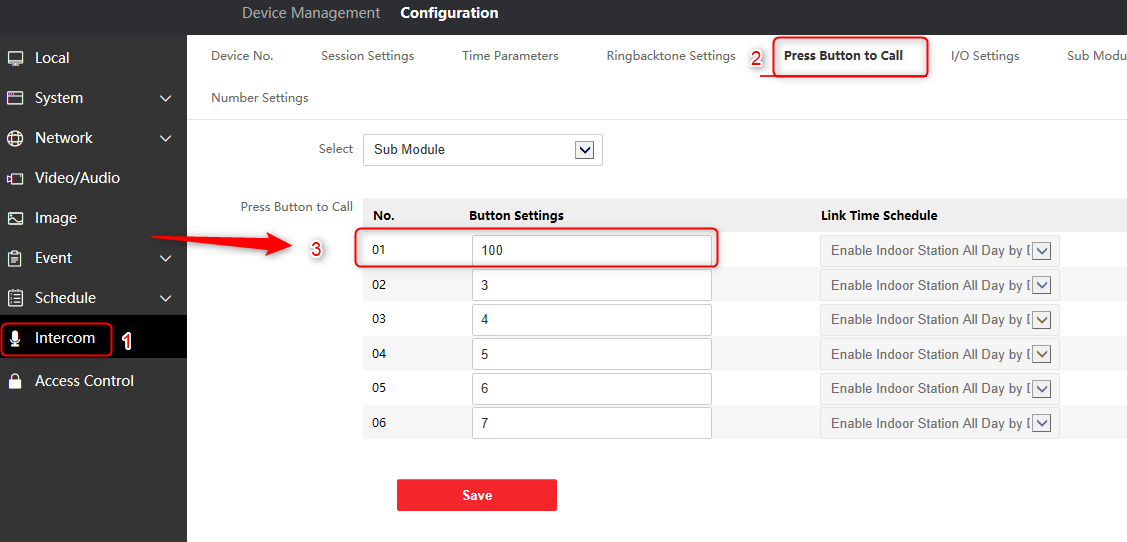Click row number 01 cell
This screenshot has width=1127, height=542.
click(x=379, y=250)
